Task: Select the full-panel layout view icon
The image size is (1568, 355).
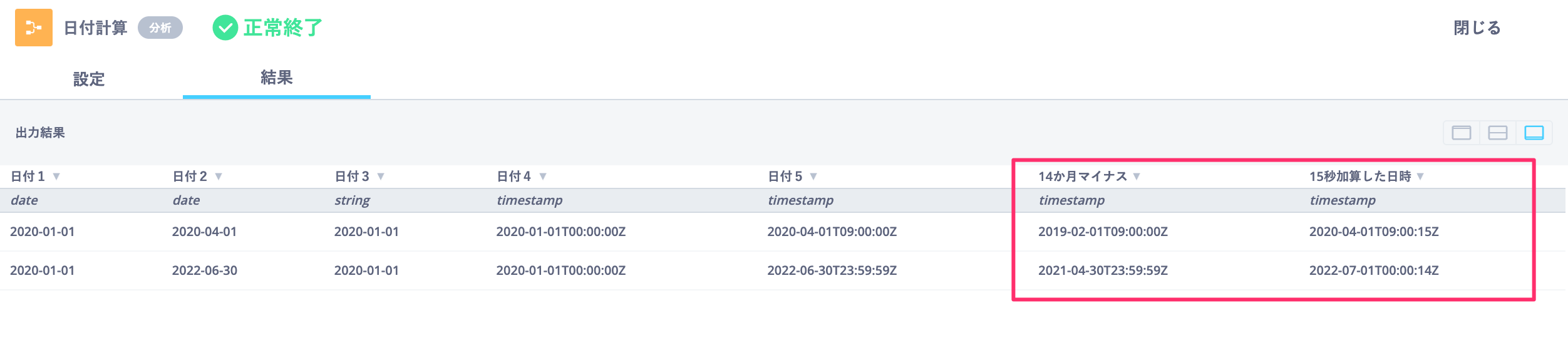Action: (x=1462, y=133)
